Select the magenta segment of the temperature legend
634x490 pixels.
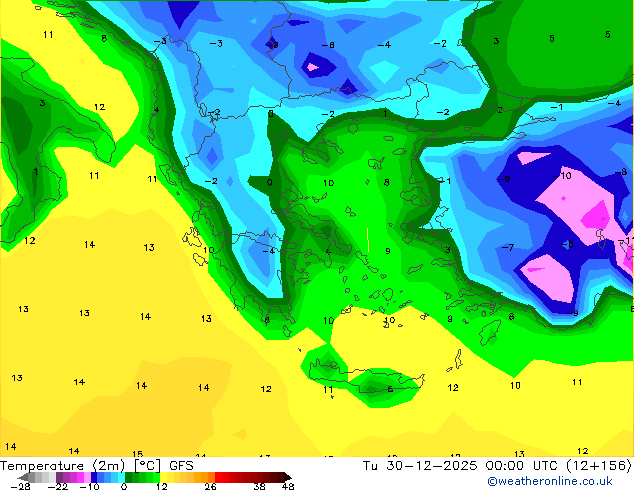coord(80,477)
